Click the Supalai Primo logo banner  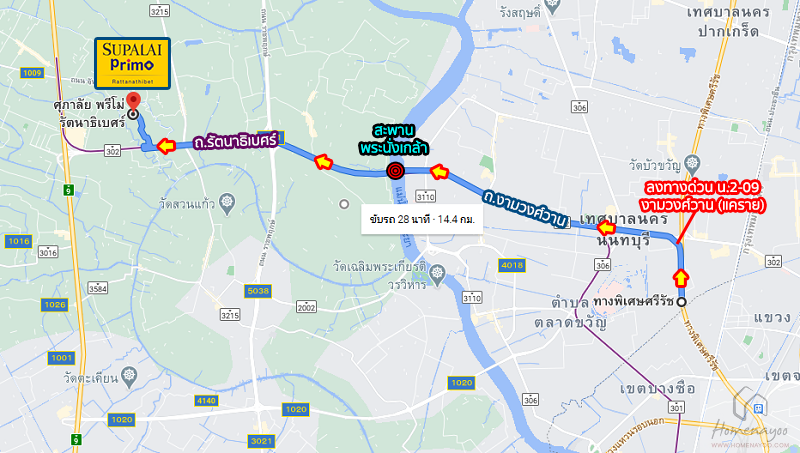tap(132, 63)
